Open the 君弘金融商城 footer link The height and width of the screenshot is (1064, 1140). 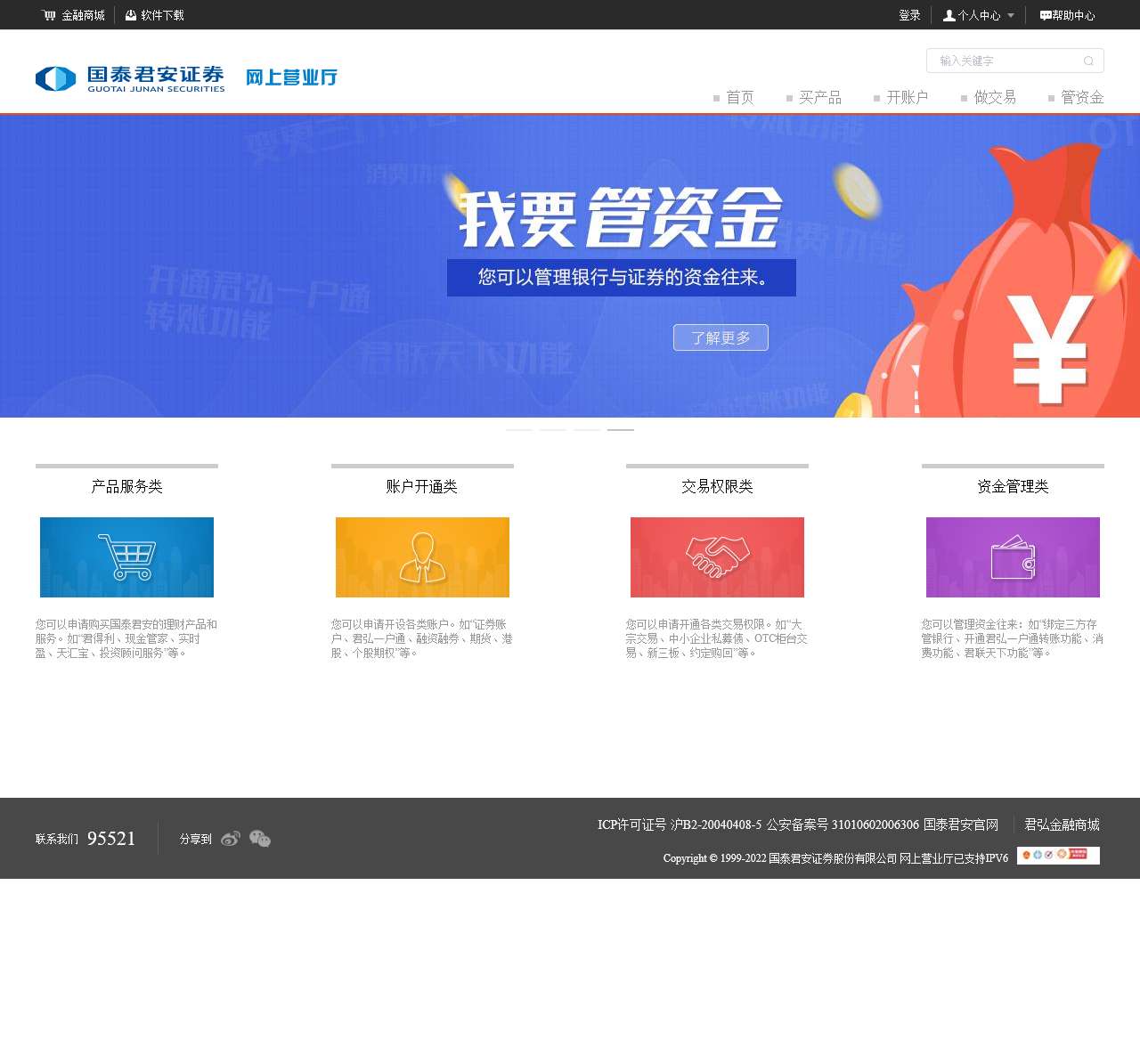[1062, 824]
